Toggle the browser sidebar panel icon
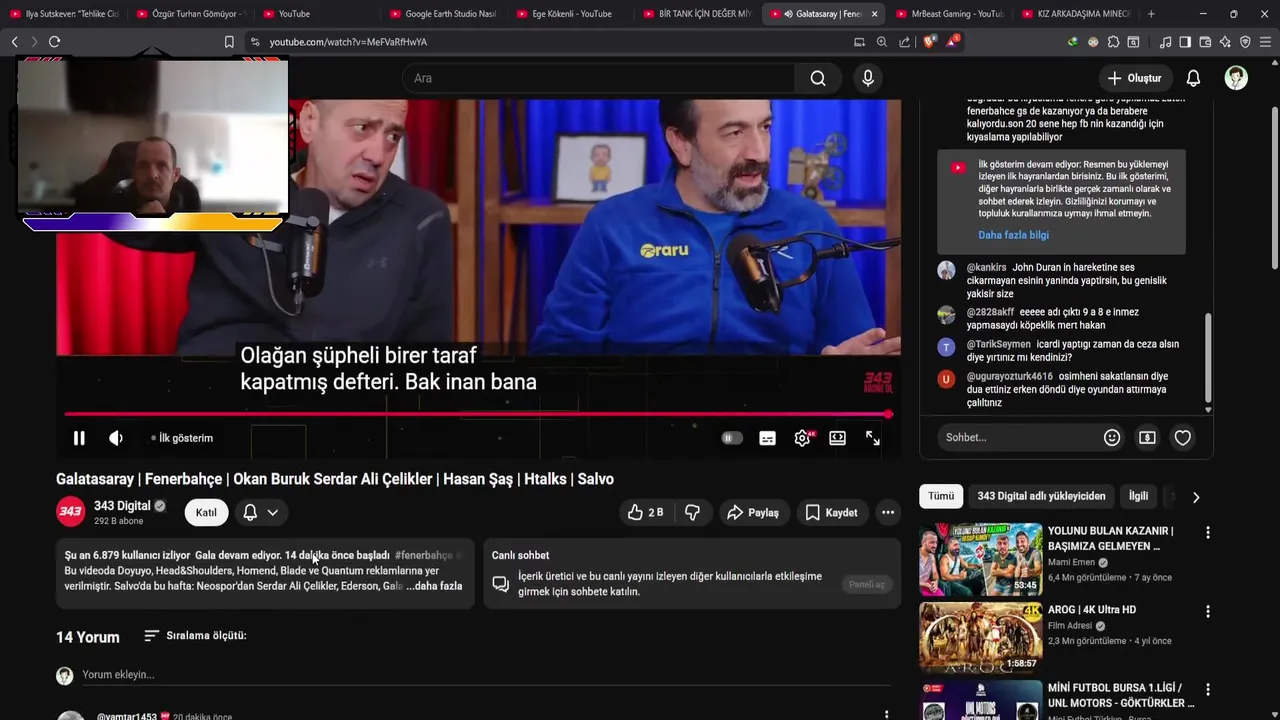The image size is (1280, 720). click(1185, 42)
